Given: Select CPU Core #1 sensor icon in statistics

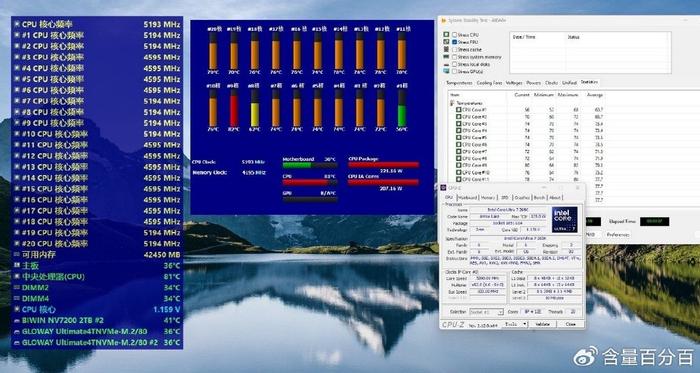Looking at the screenshot, I should (x=458, y=109).
